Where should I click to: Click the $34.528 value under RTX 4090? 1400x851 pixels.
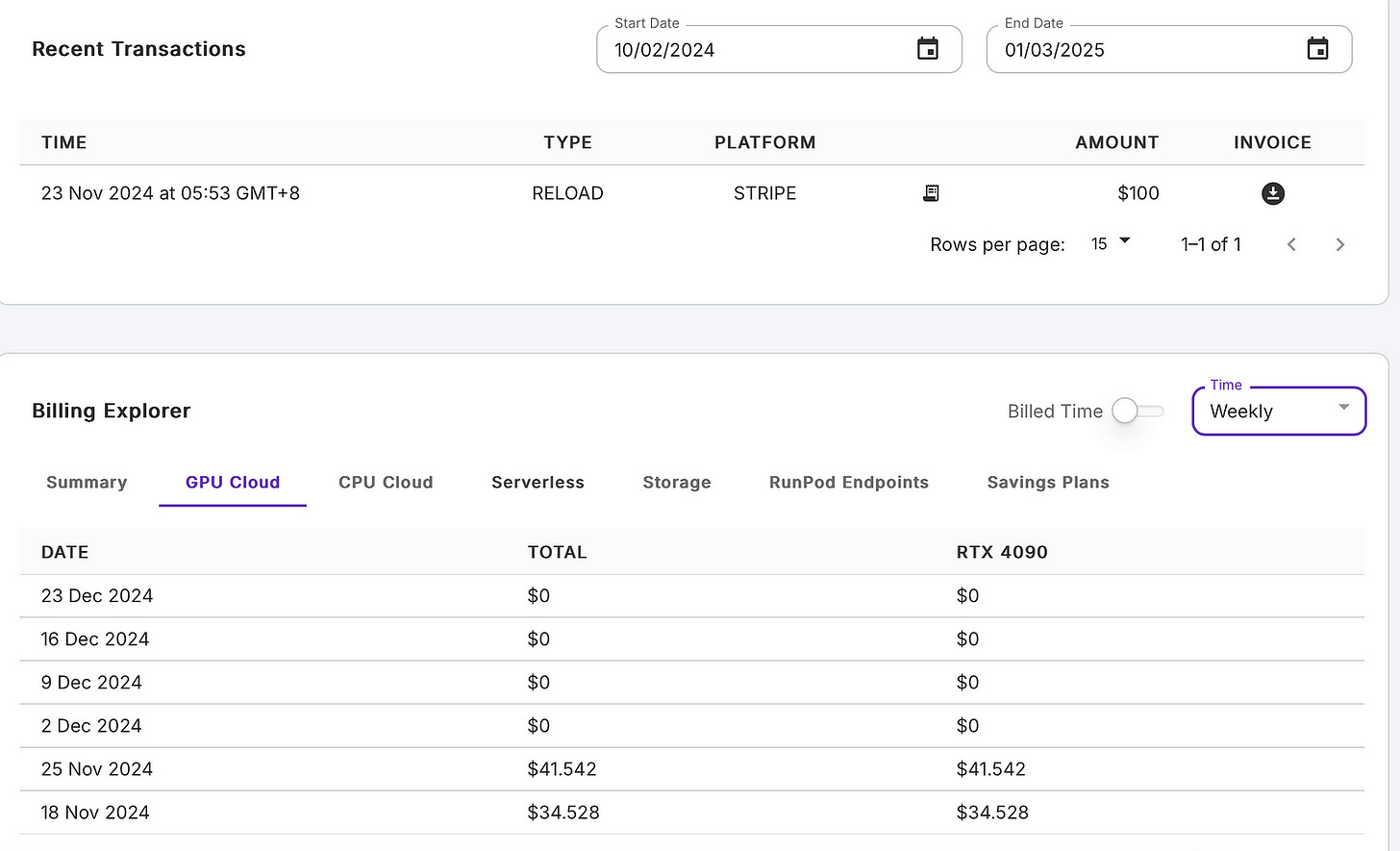click(x=992, y=813)
